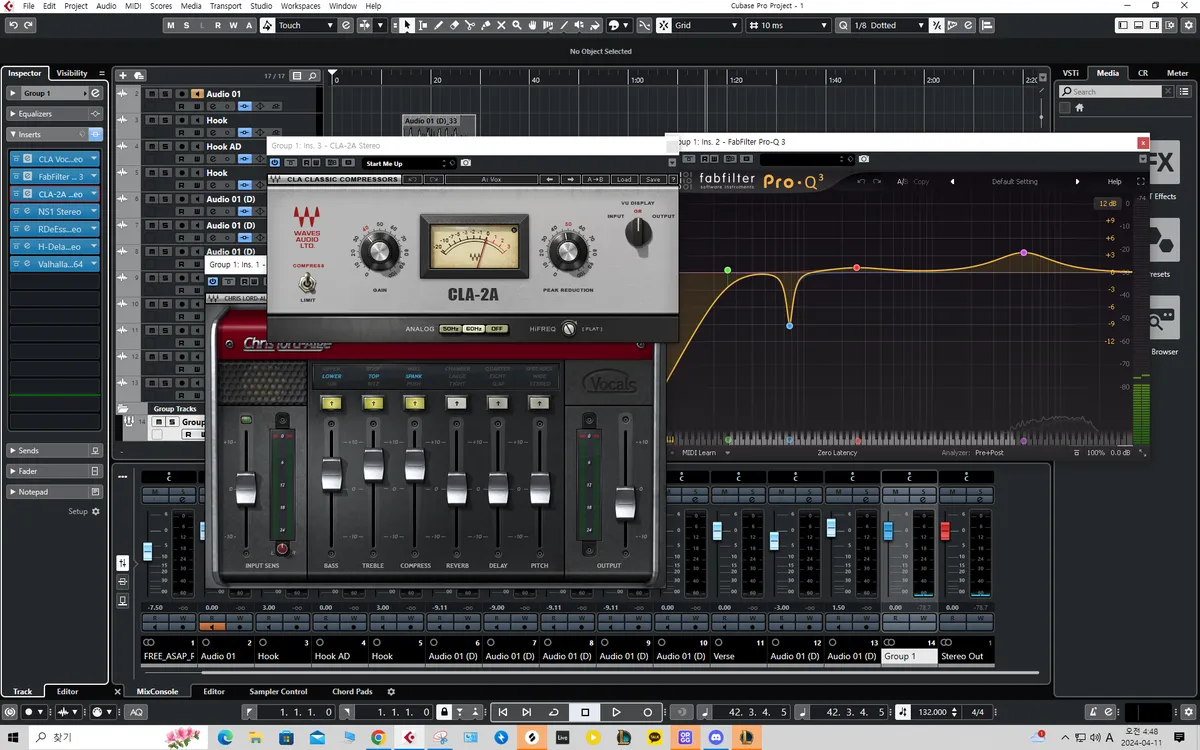Click transport Go to Left Locator button
This screenshot has width=1200, height=750.
click(504, 712)
